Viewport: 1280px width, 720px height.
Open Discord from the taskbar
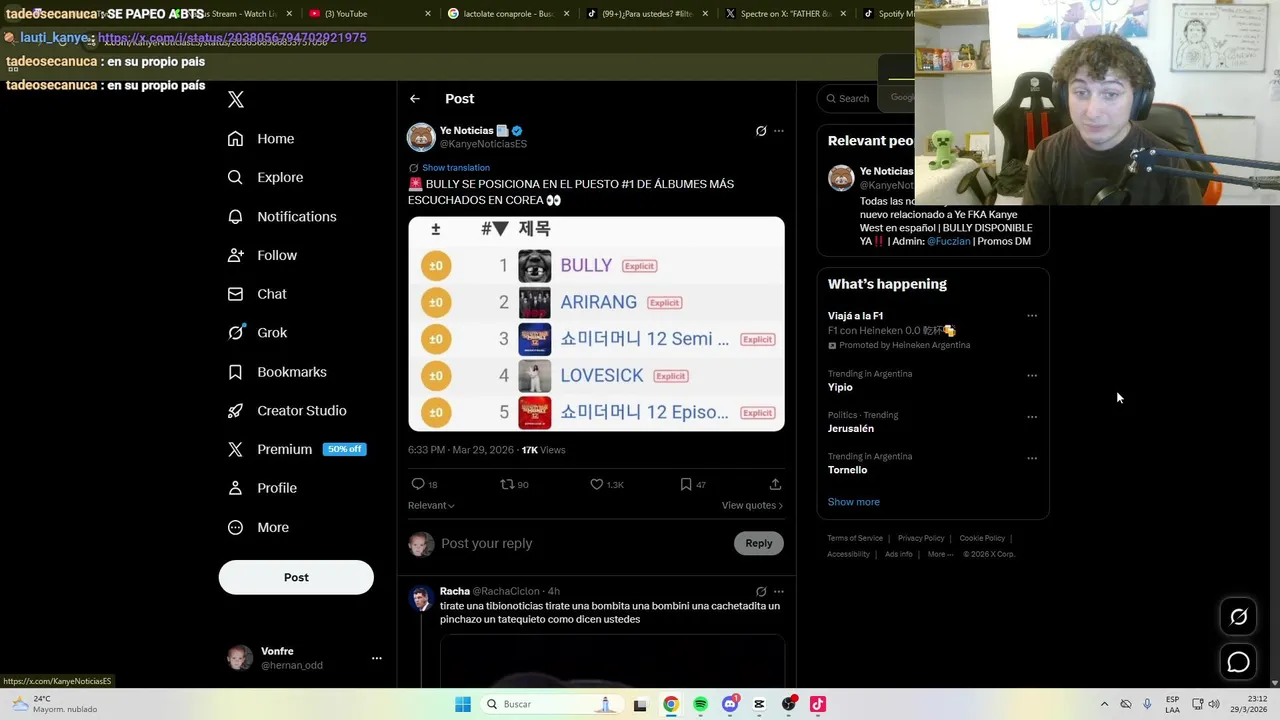[x=730, y=704]
